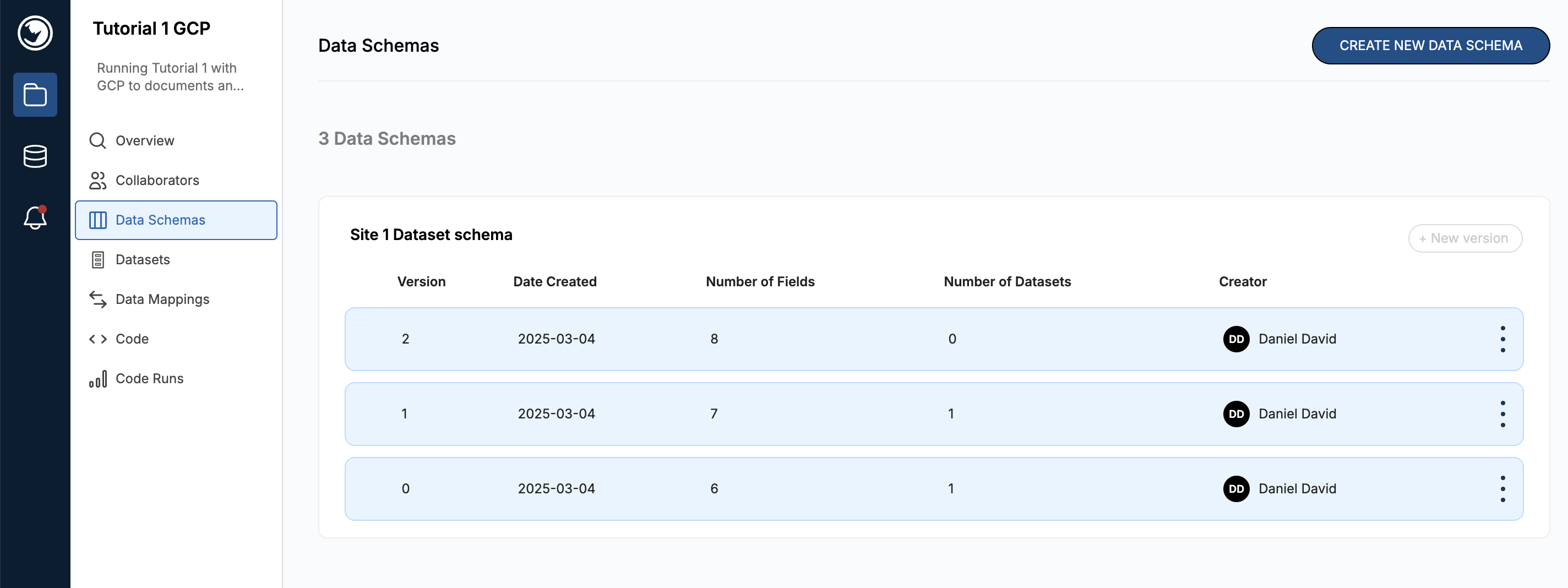
Task: Click DD avatar in version 0 row
Action: tap(1236, 489)
